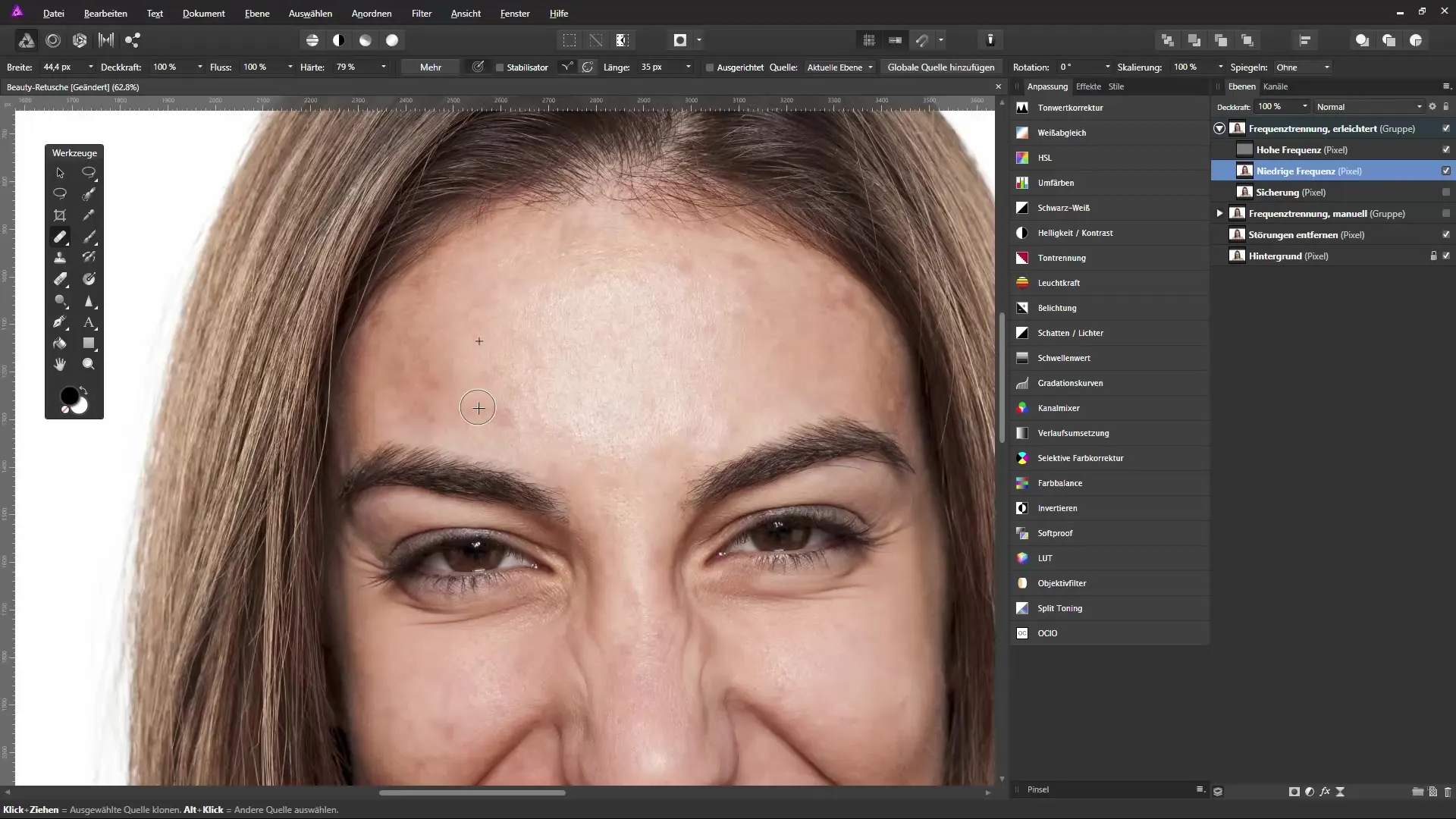1456x819 pixels.
Task: Select the Clone stamp tool
Action: tap(60, 258)
